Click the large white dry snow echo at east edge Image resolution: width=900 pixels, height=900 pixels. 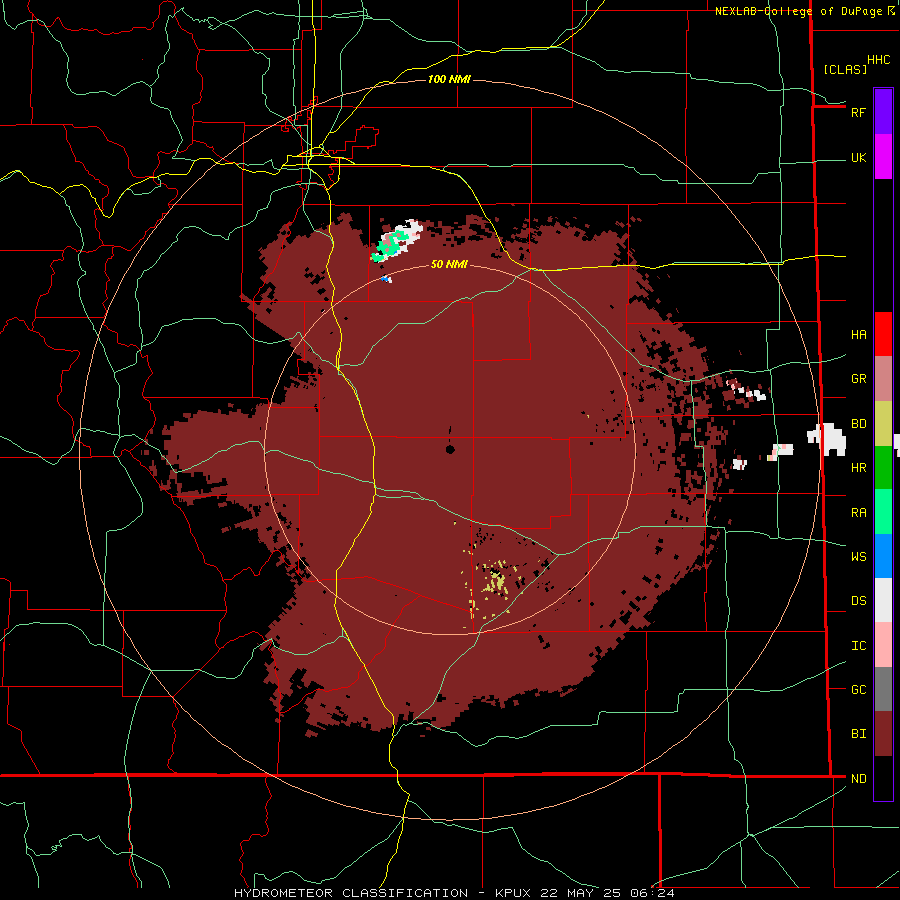pos(827,439)
